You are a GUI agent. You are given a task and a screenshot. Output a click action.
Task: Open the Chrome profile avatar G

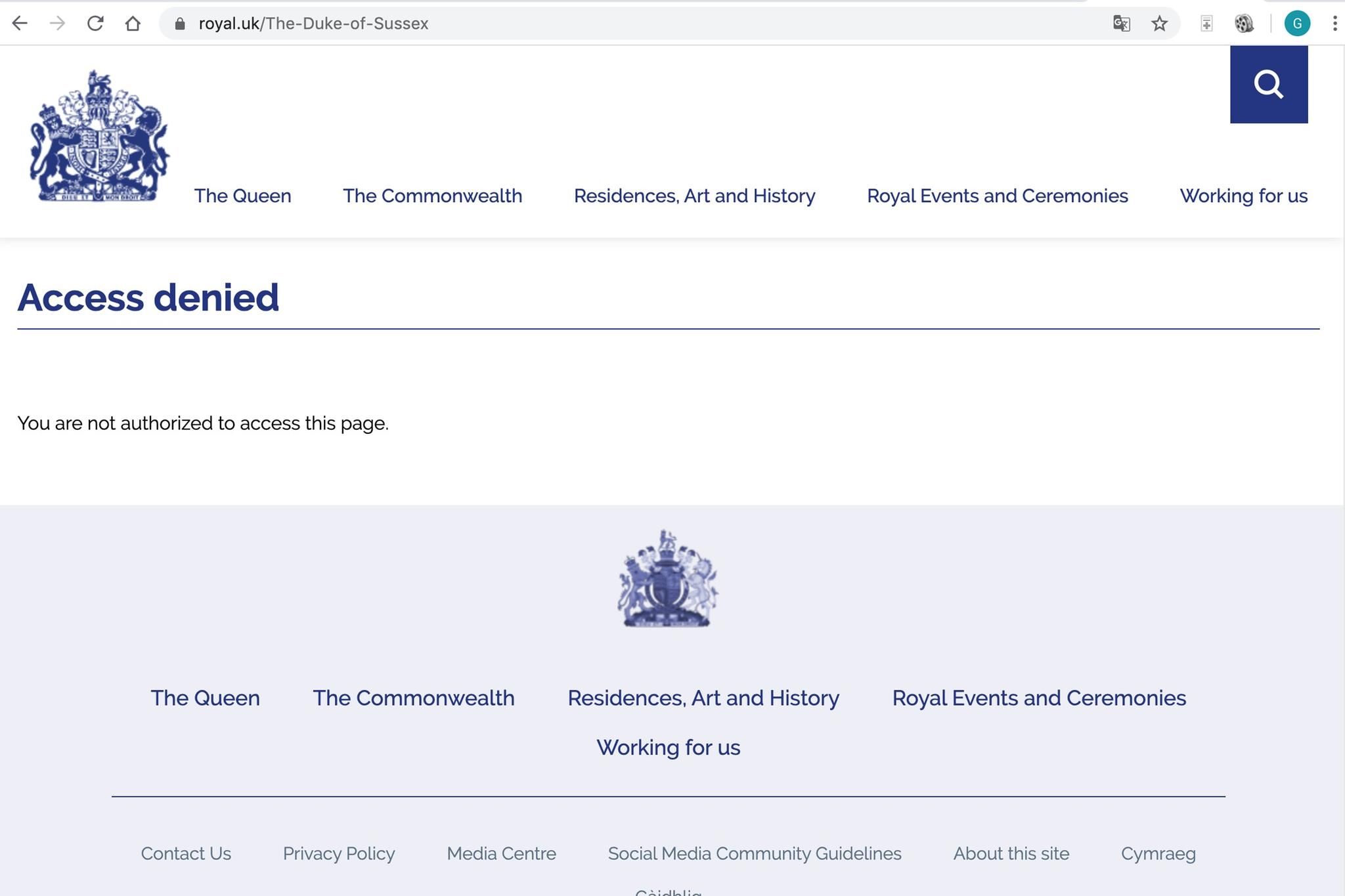(1296, 24)
